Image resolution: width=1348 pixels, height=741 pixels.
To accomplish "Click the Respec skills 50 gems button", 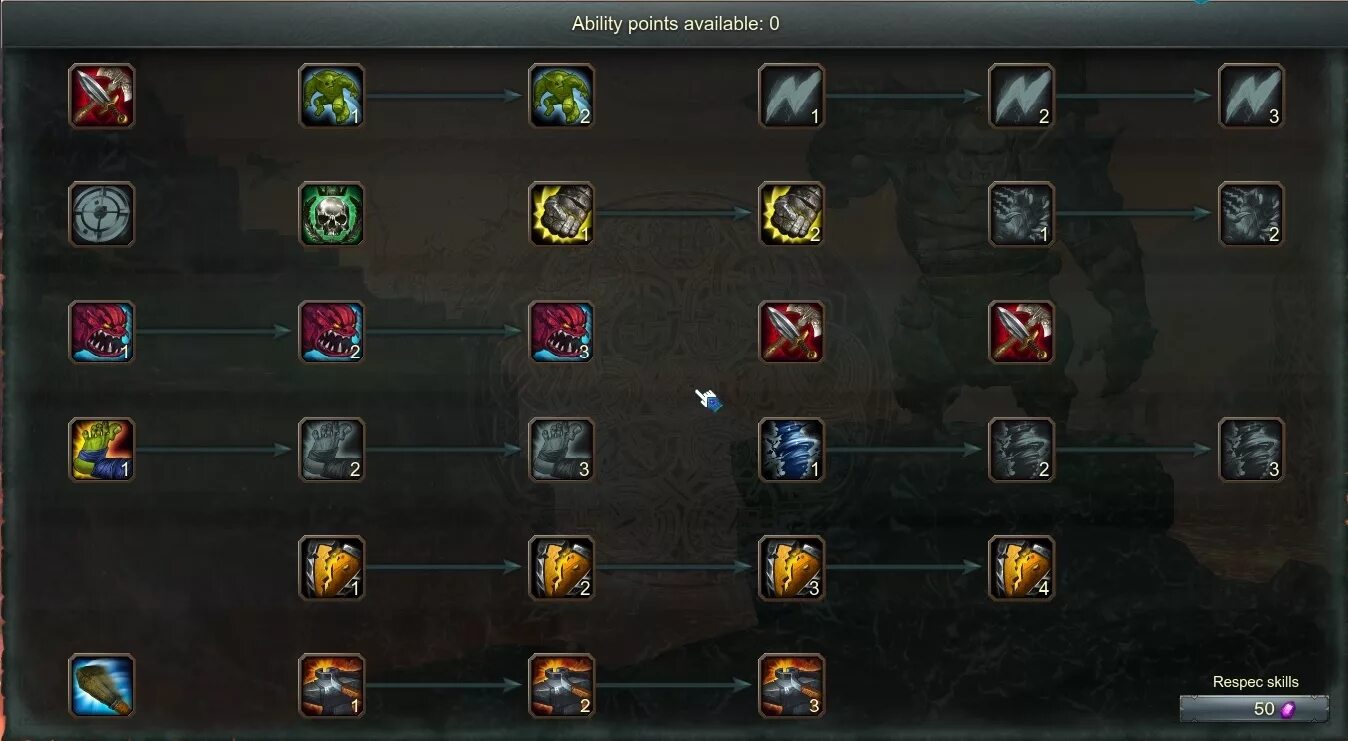I will point(1254,709).
